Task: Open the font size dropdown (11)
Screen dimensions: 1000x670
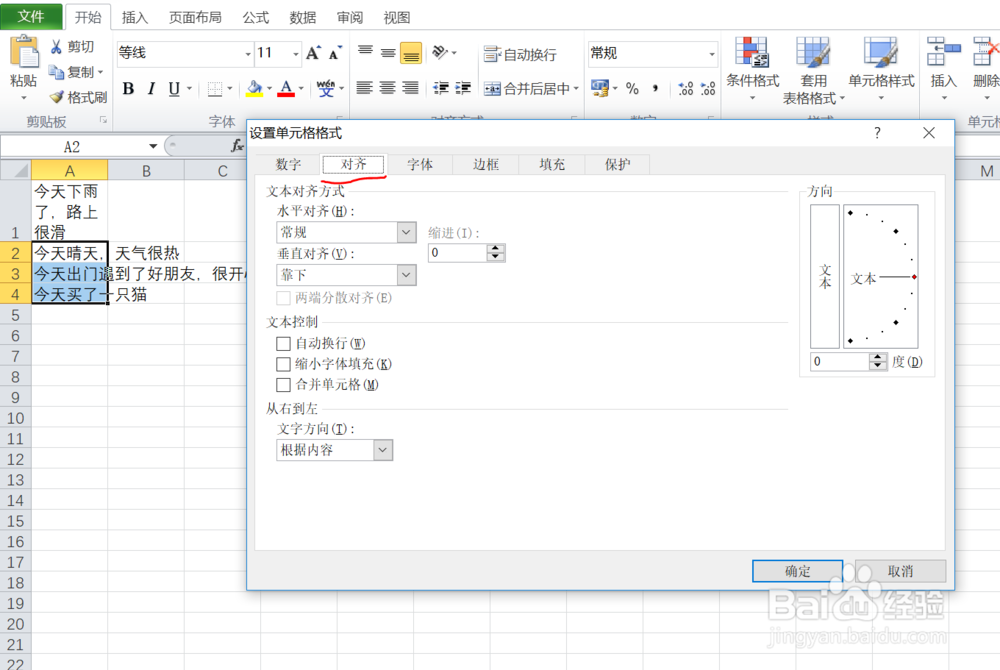Action: [295, 54]
